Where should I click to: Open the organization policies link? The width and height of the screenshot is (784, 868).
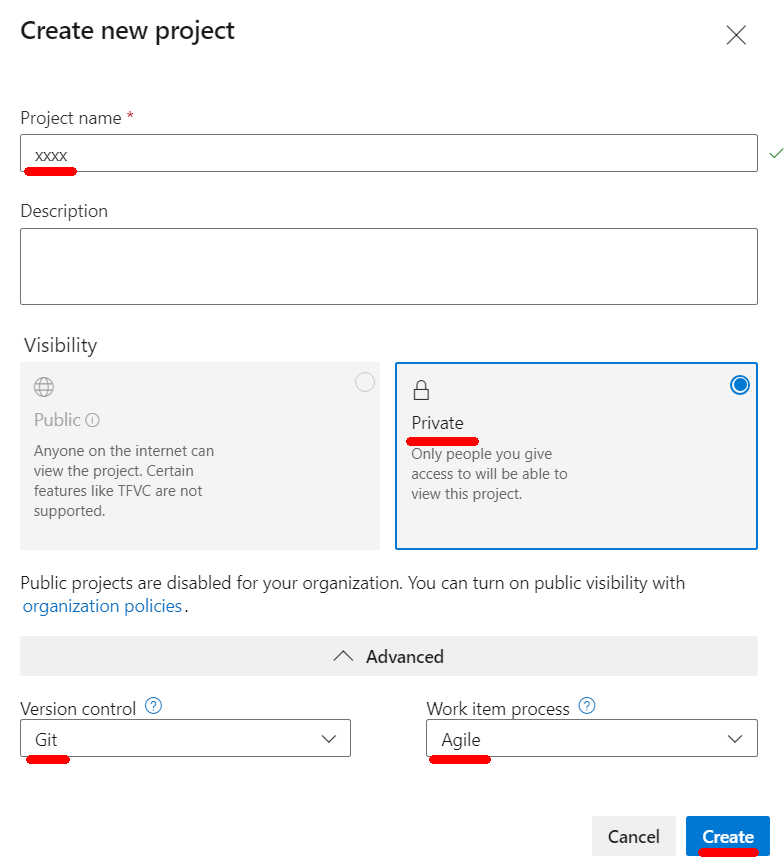click(x=102, y=606)
